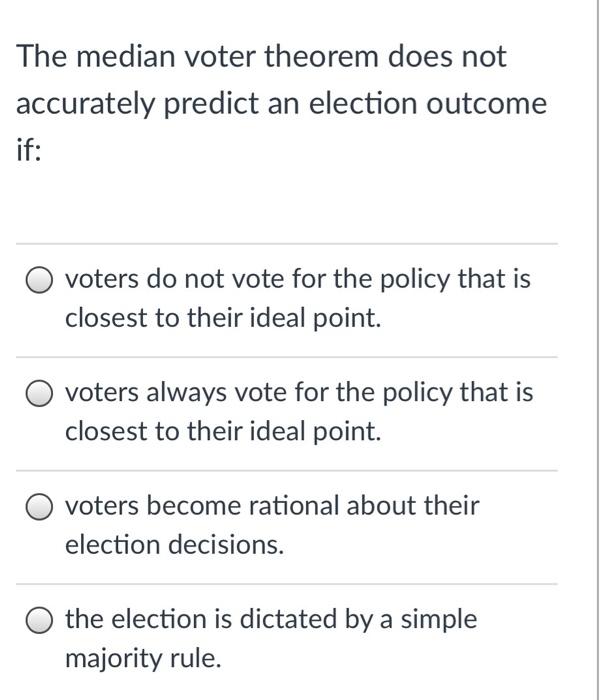Click the 'majority rule.' line of text

(143, 660)
